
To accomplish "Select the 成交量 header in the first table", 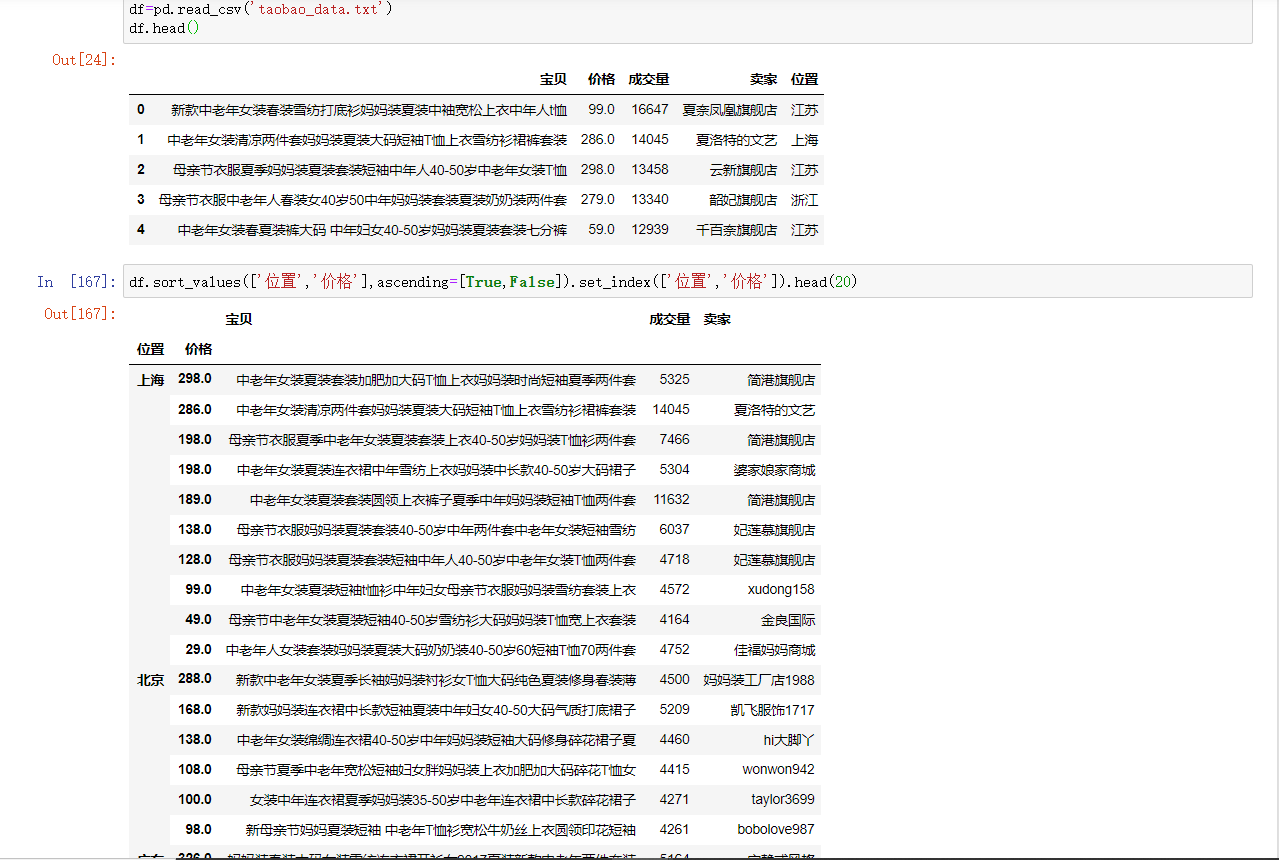I will pyautogui.click(x=648, y=79).
